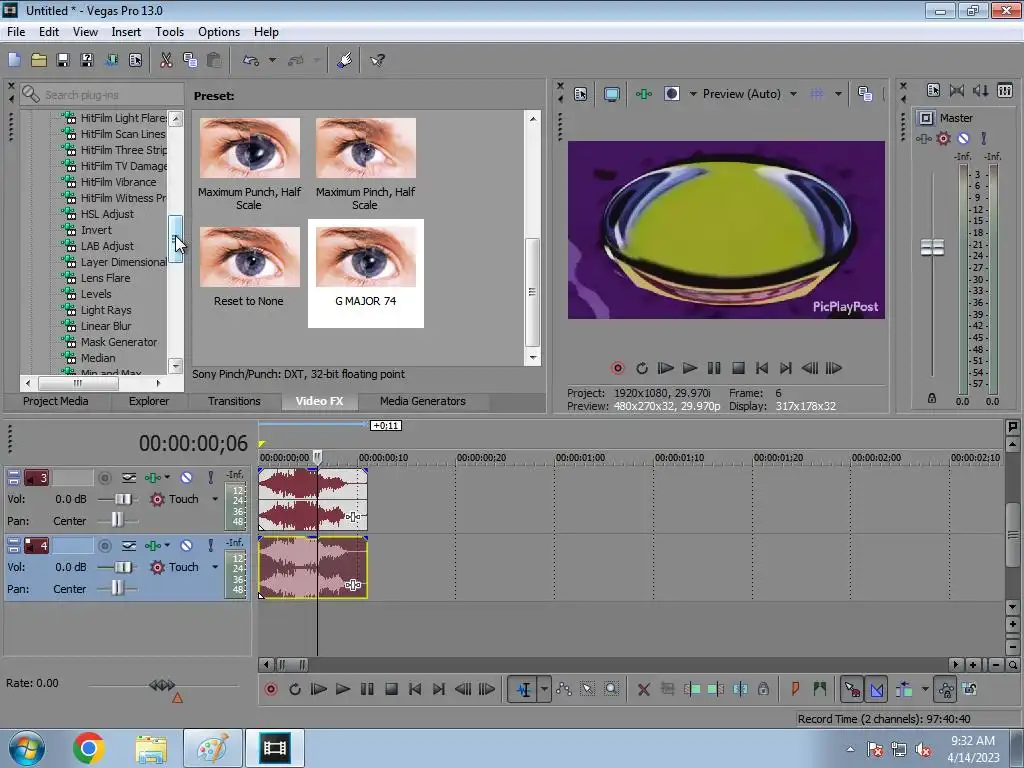Switch to the Media Generators tab
The height and width of the screenshot is (768, 1024).
point(423,401)
